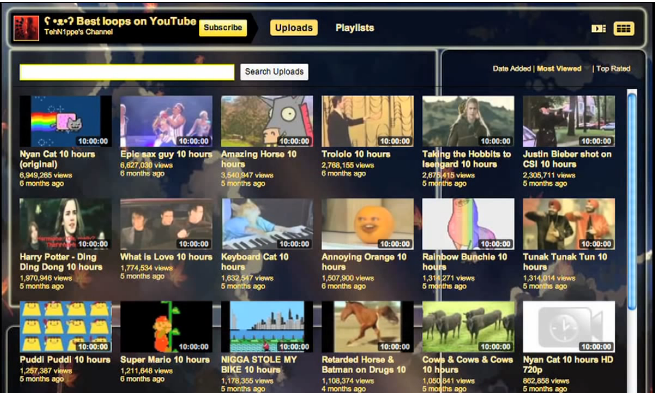
Task: Open Cows & Cows & Cows thumbnail
Action: pyautogui.click(x=468, y=327)
